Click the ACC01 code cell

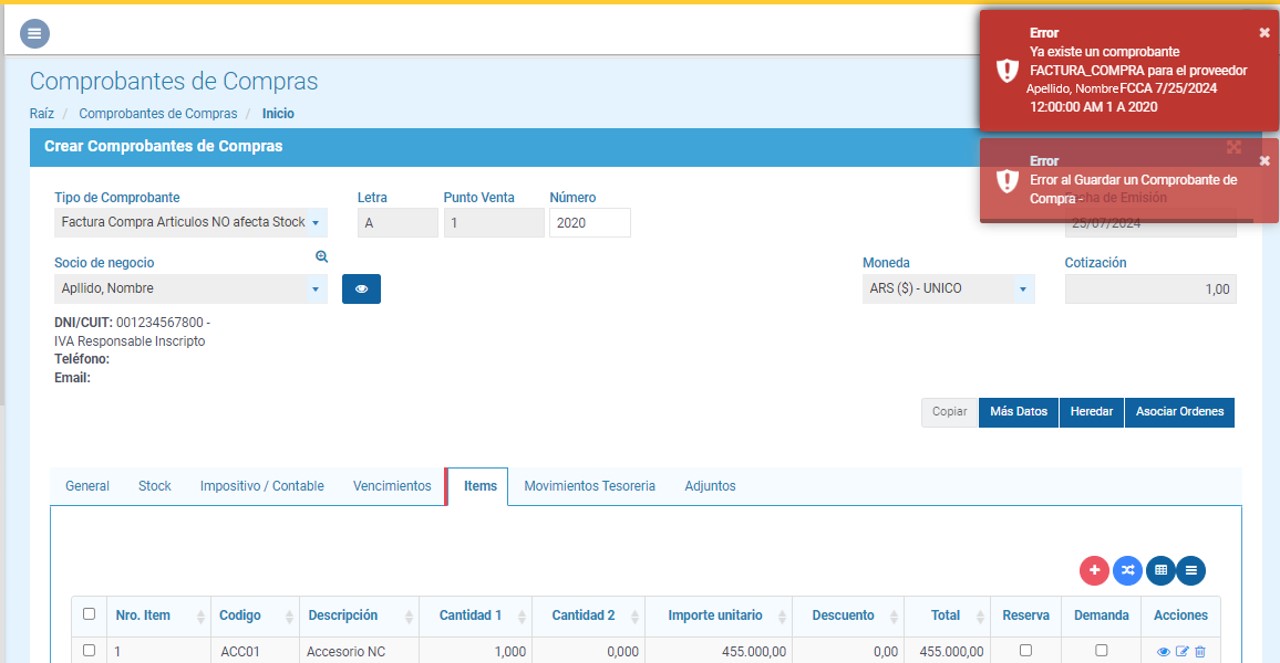(x=255, y=651)
